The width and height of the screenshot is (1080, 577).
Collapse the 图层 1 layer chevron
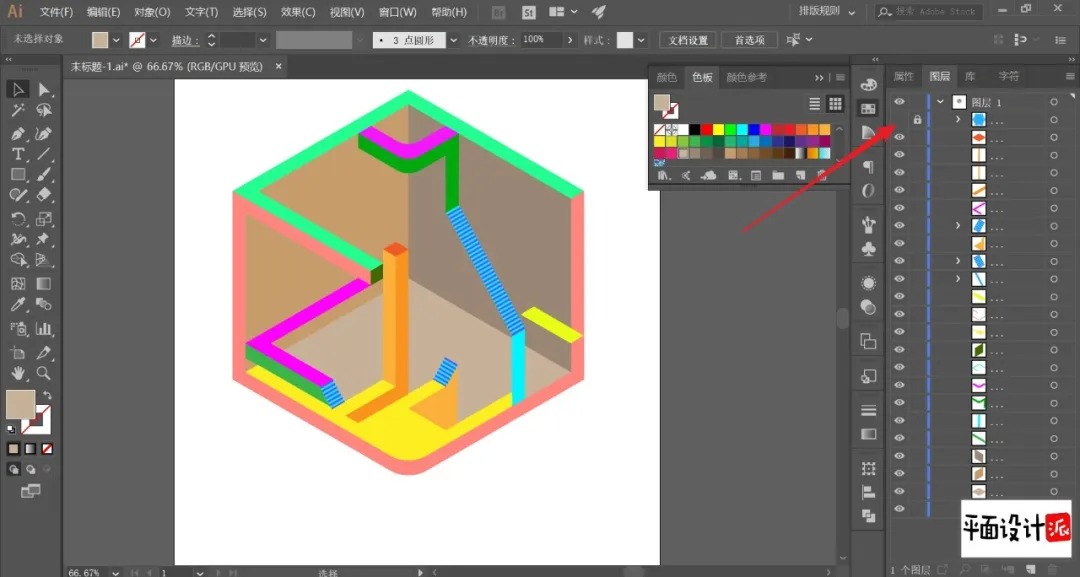click(940, 102)
